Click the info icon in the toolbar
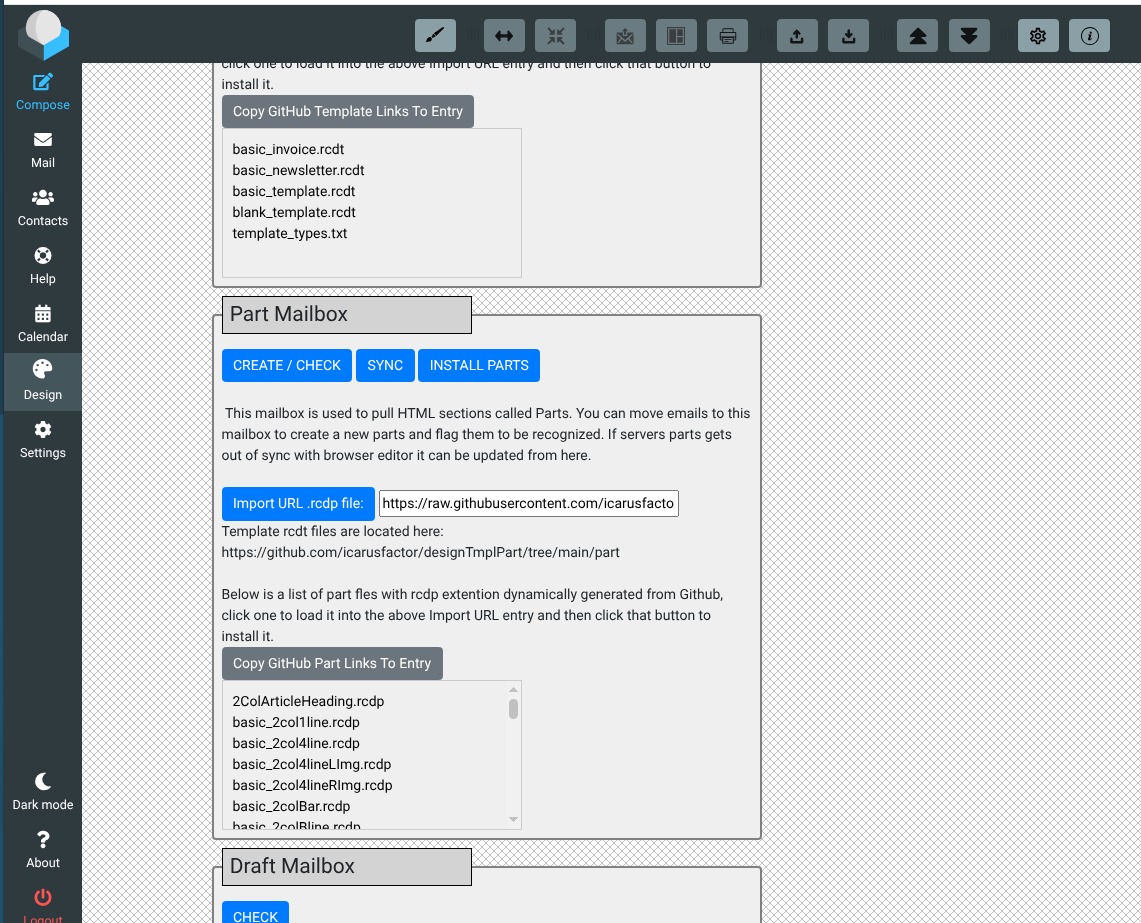 pos(1089,35)
